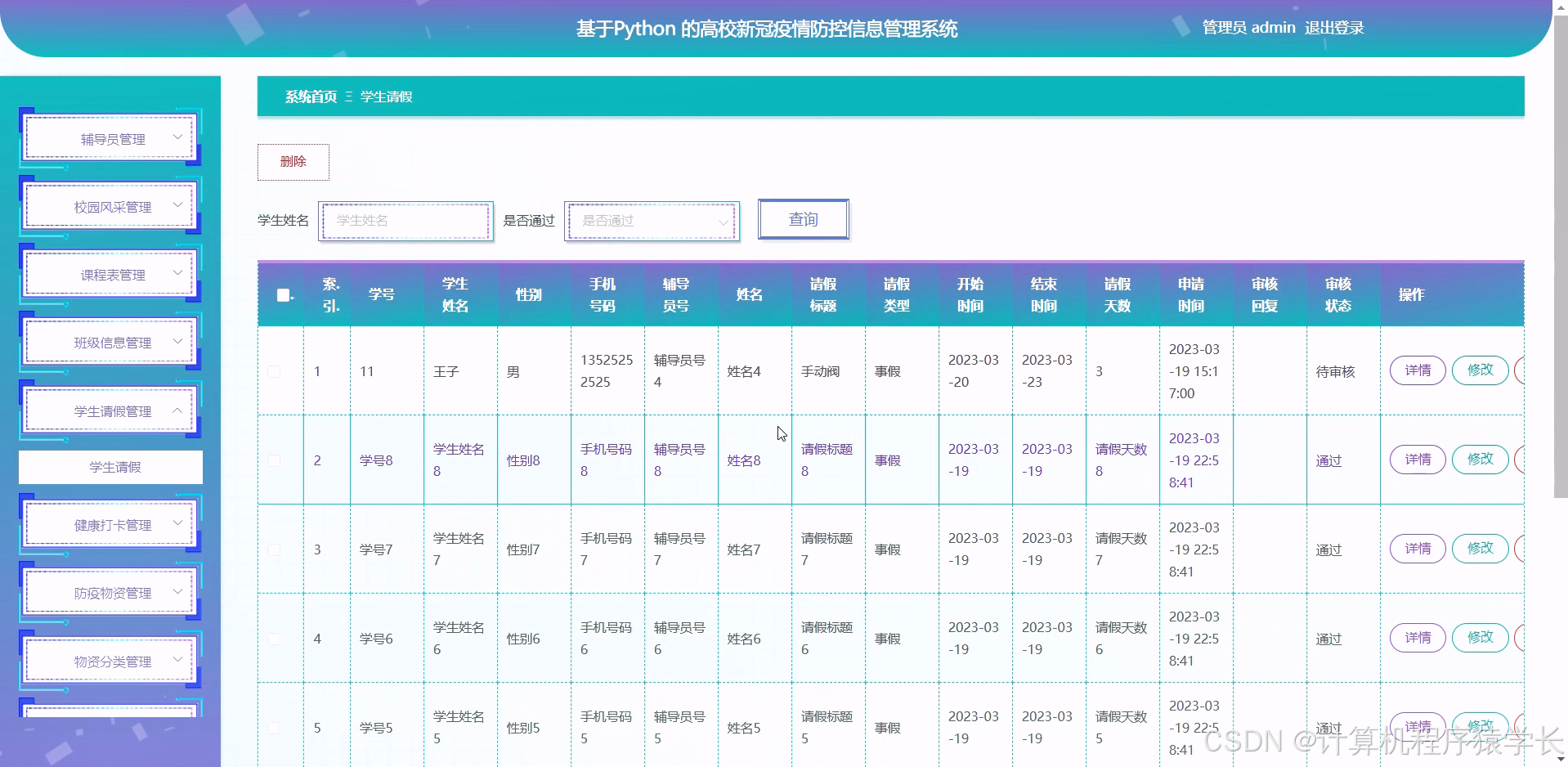Click the 管理员 admin user label

coord(1248,28)
